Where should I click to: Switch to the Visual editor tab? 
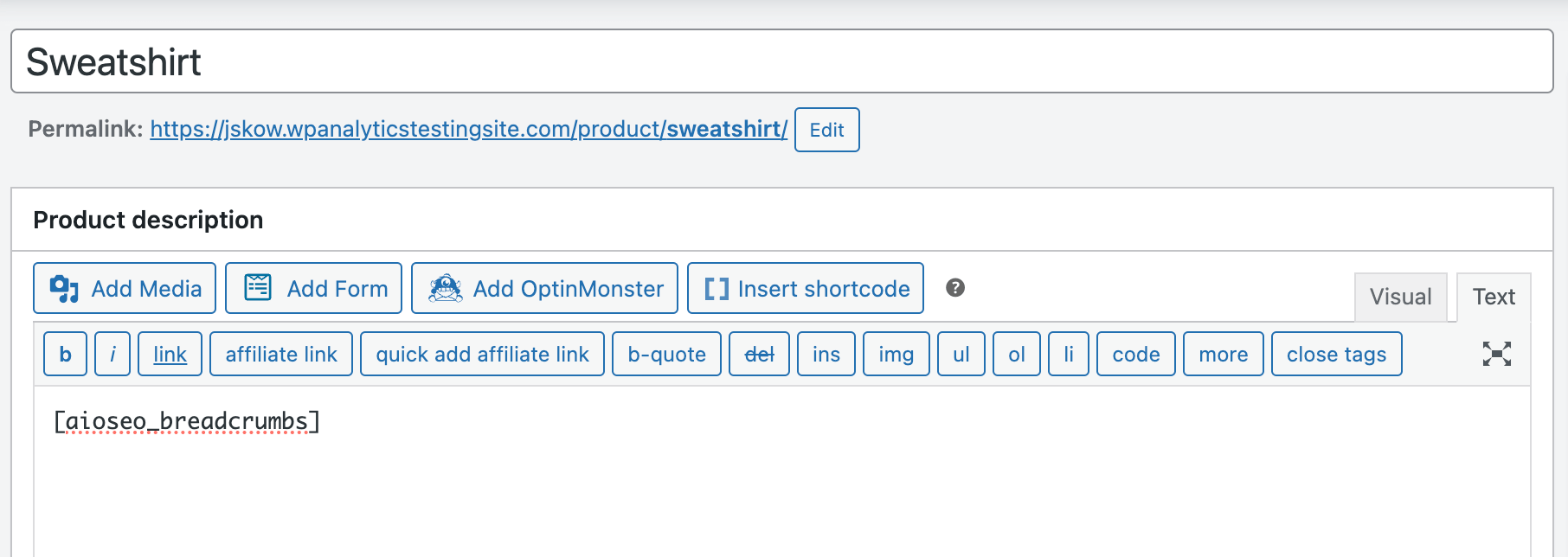[x=1399, y=297]
